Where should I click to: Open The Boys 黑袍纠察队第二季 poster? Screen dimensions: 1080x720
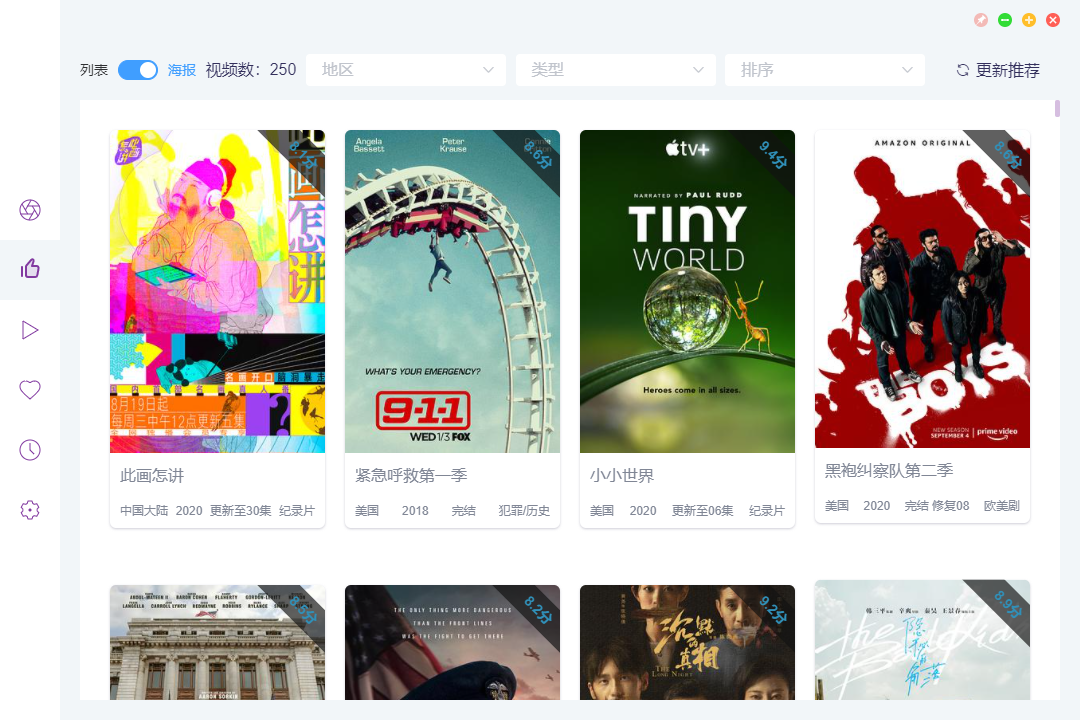click(922, 289)
